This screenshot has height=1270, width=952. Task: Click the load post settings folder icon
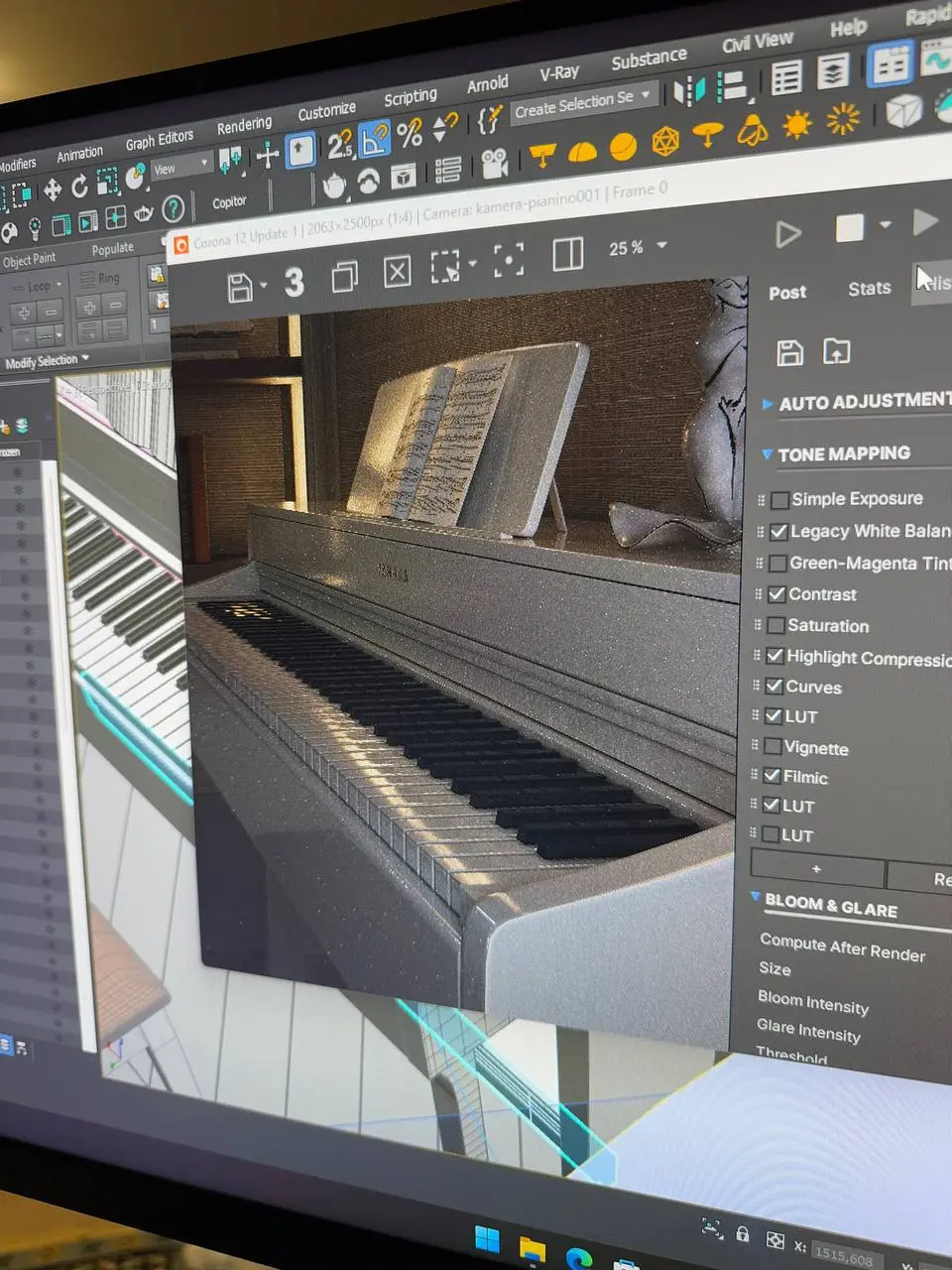click(x=837, y=351)
